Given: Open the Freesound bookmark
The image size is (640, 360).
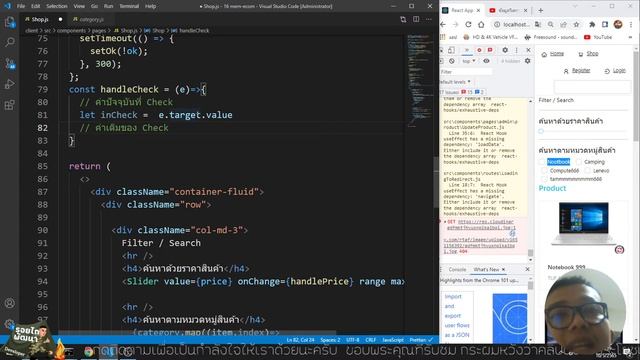Looking at the screenshot, I should (551, 37).
